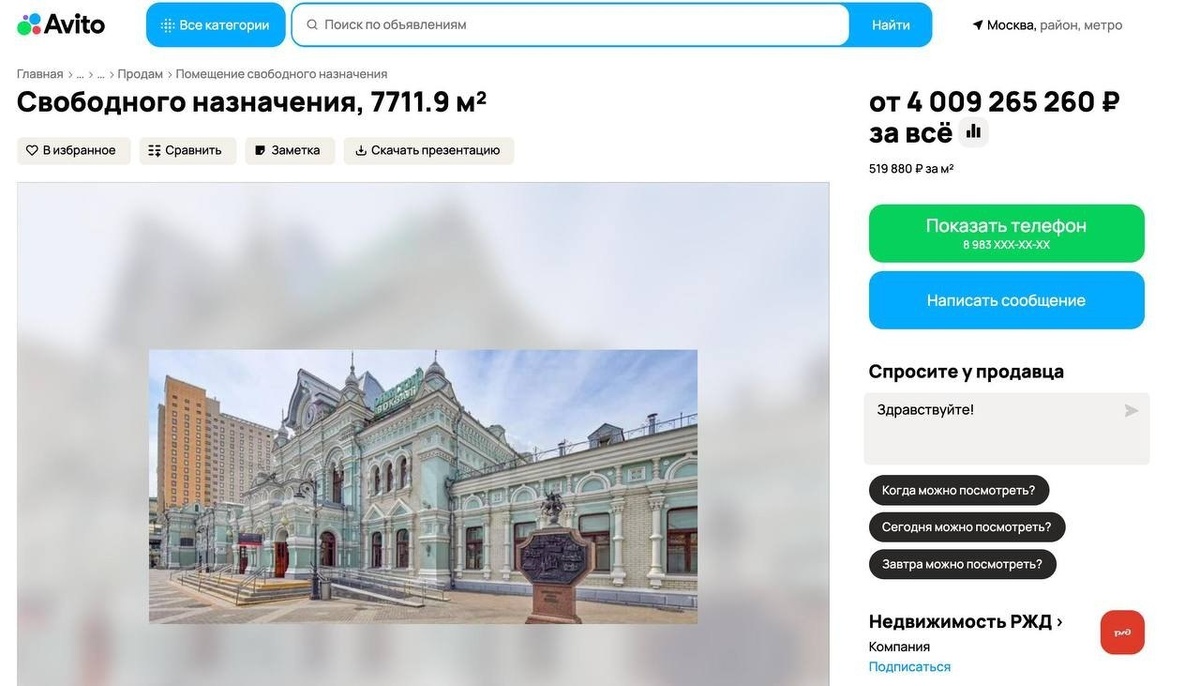Screen dimensions: 1200x686
Task: Select the Когда можно посмотреть? quick question
Action: point(959,490)
